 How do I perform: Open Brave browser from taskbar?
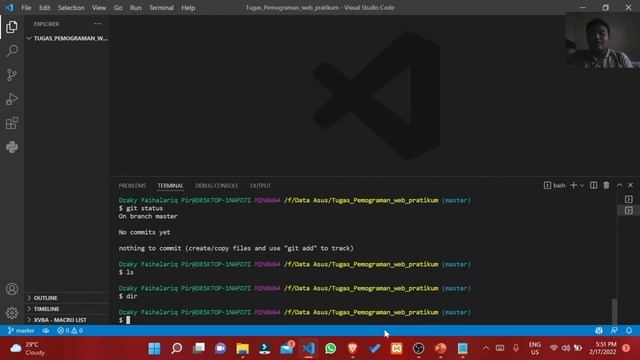[353, 349]
